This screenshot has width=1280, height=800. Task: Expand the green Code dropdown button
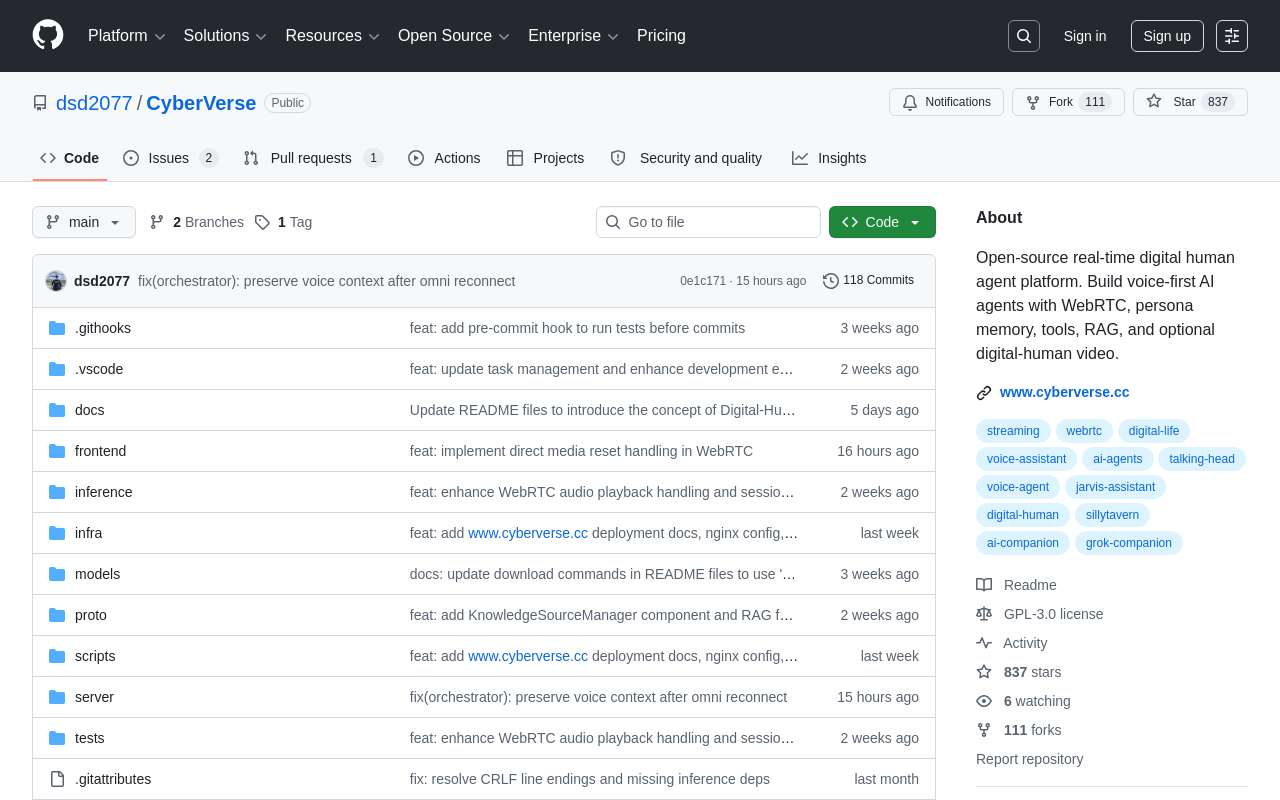(x=882, y=222)
